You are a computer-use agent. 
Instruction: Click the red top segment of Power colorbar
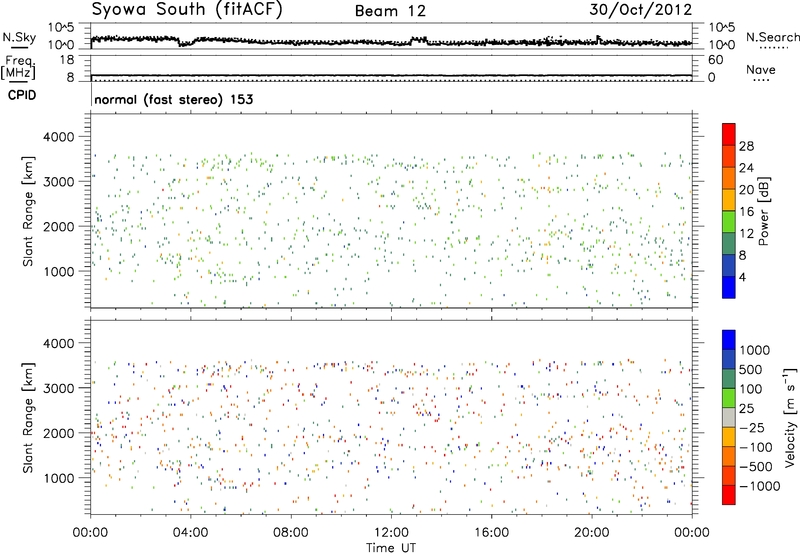pos(729,135)
